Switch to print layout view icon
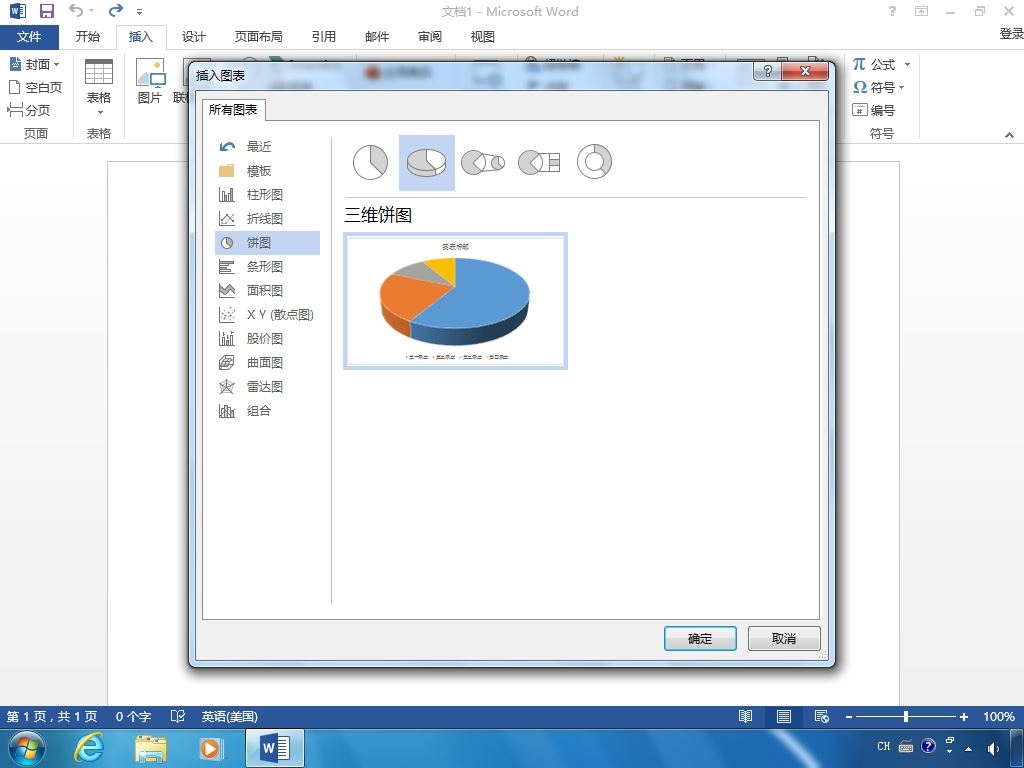The width and height of the screenshot is (1024, 768). [784, 716]
